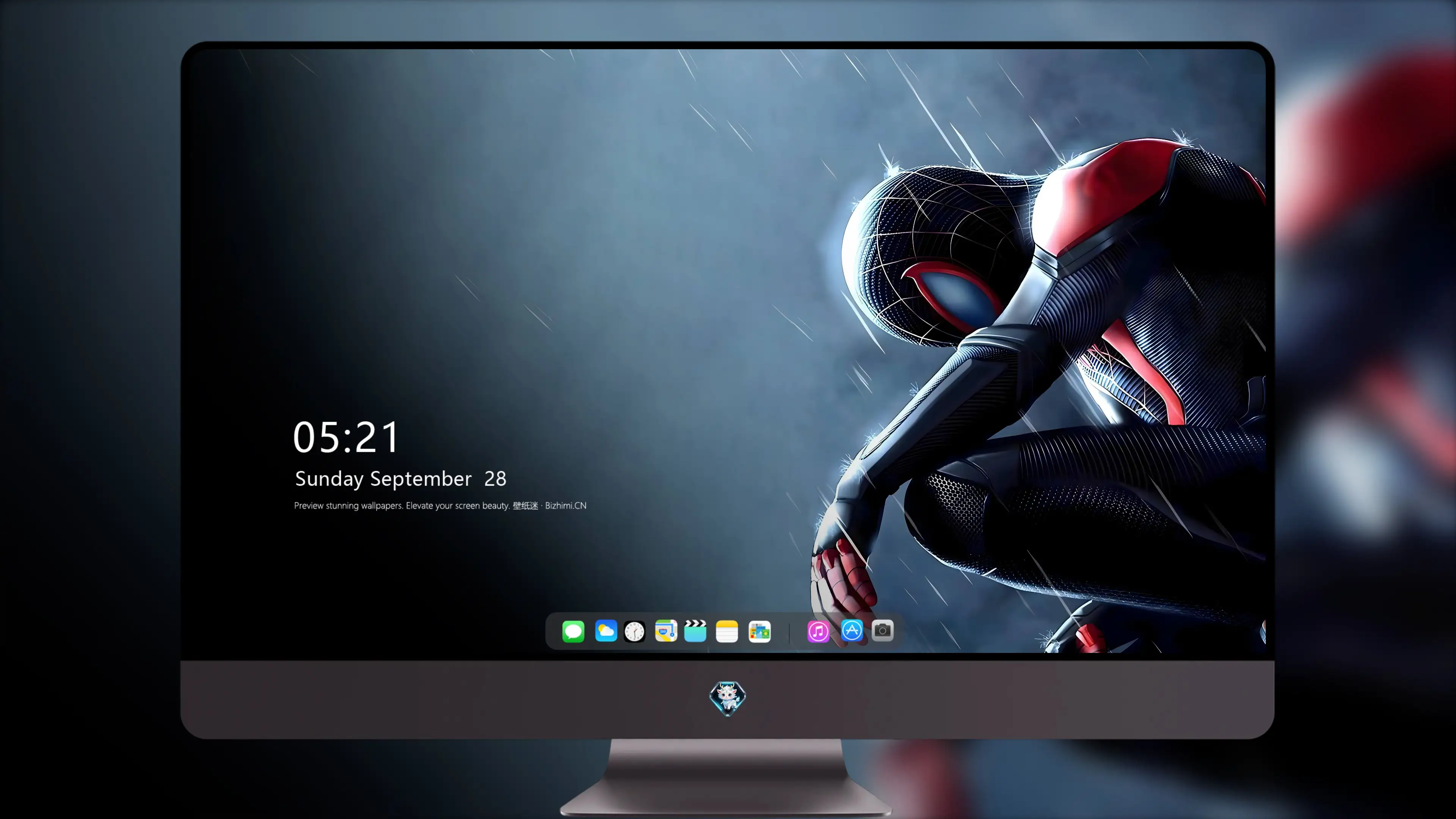Open the Videos clapperboard app in the dock
Image resolution: width=1456 pixels, height=819 pixels.
pos(695,631)
